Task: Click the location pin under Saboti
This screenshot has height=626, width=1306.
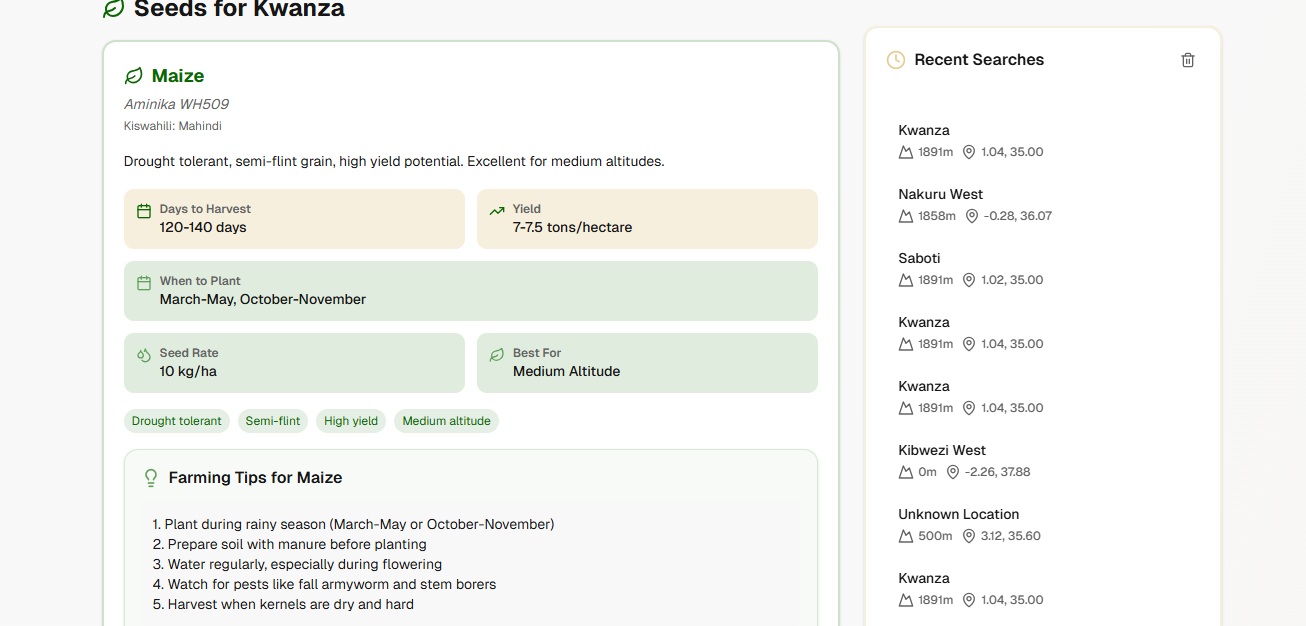Action: click(x=969, y=280)
